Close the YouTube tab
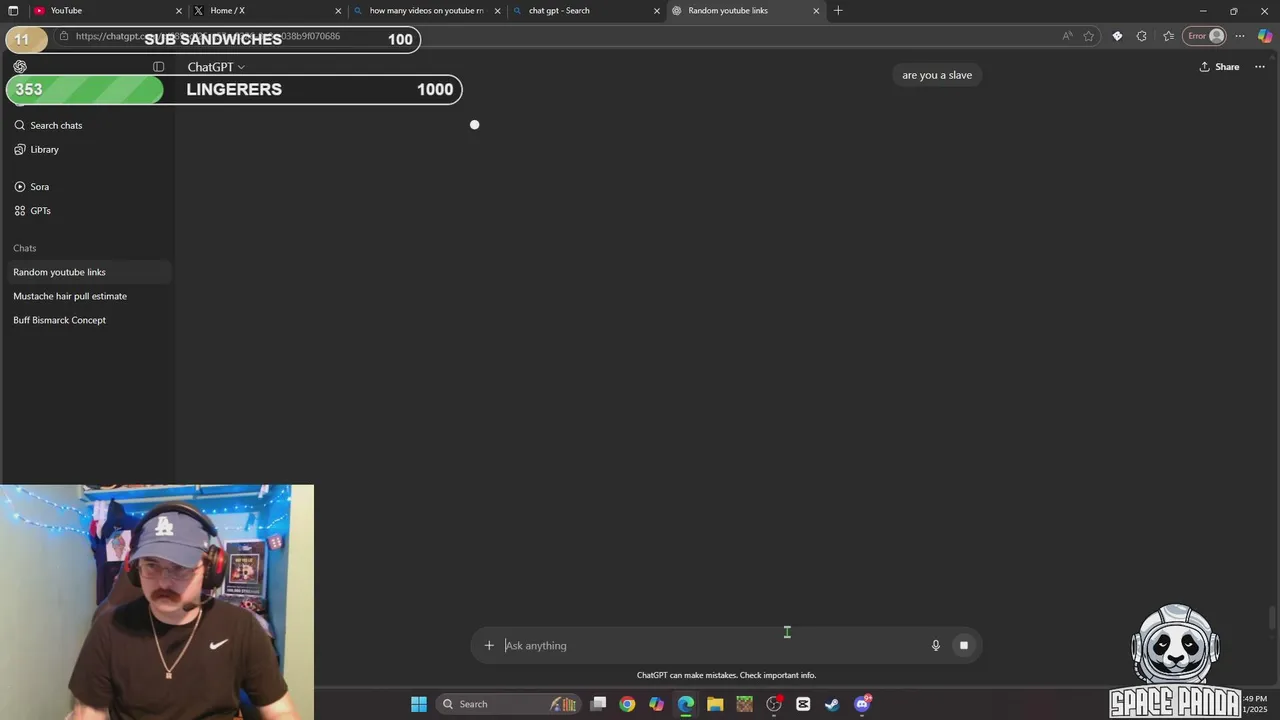This screenshot has width=1280, height=720. click(x=179, y=11)
